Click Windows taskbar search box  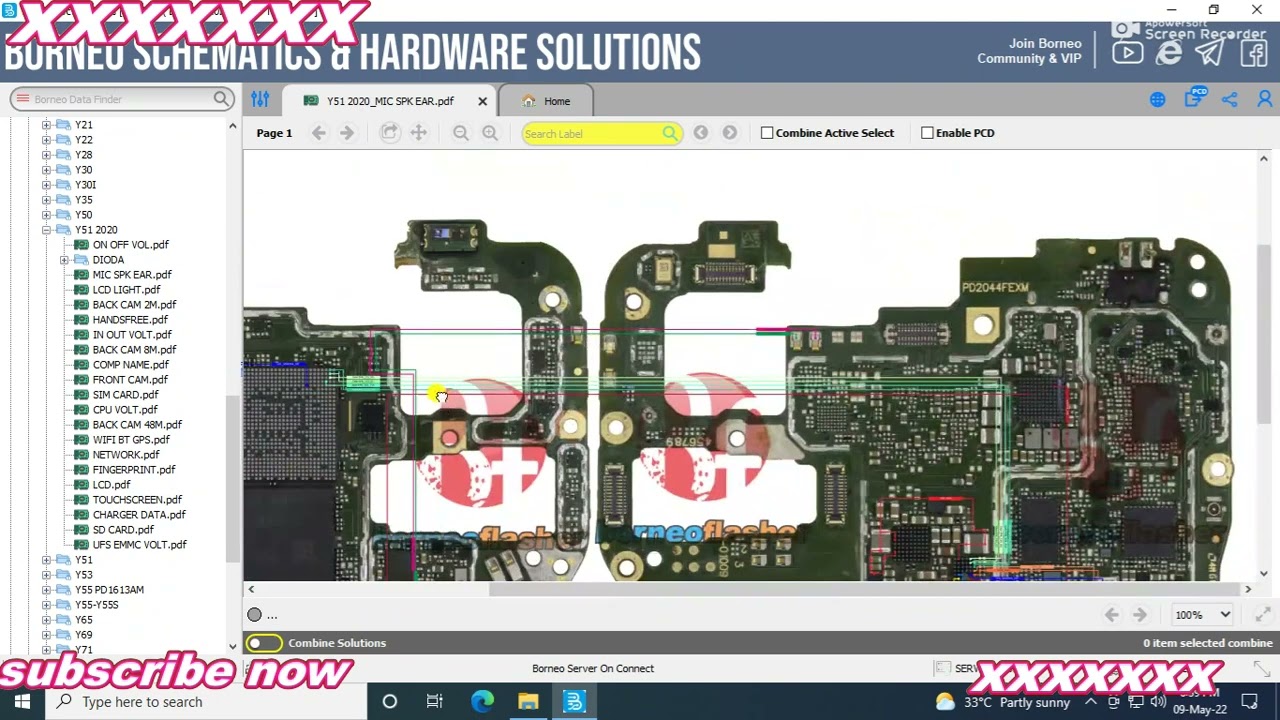pyautogui.click(x=206, y=702)
